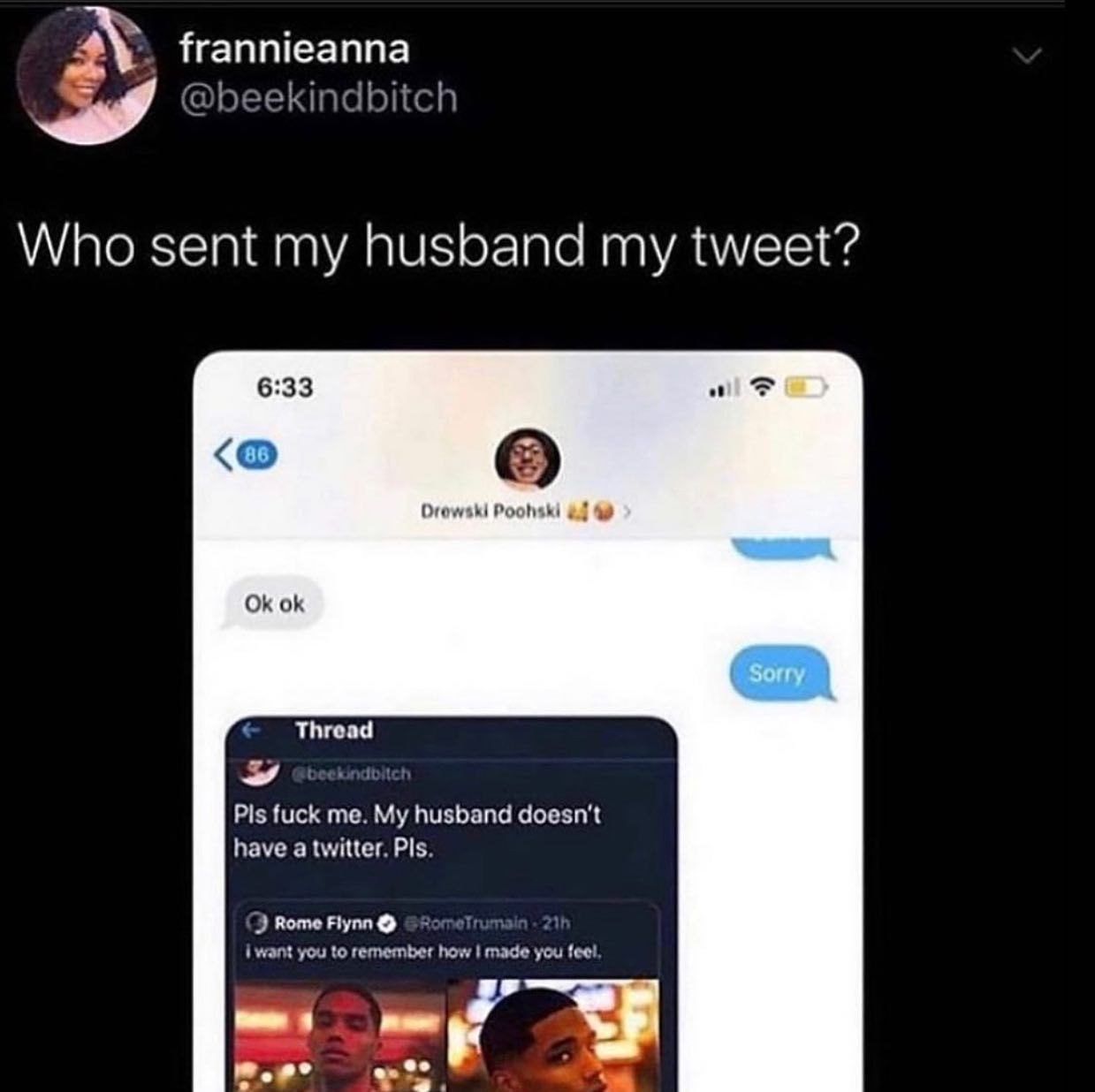Expand Drewski Poohski contact details chevron
The width and height of the screenshot is (1095, 1092).
click(x=627, y=511)
